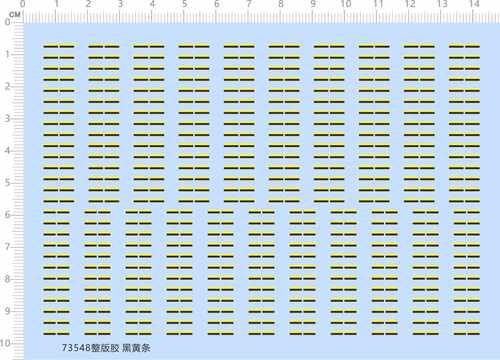The width and height of the screenshot is (500, 360).
Task: Select number 8 on the vertical ruler
Action: pos(7,279)
